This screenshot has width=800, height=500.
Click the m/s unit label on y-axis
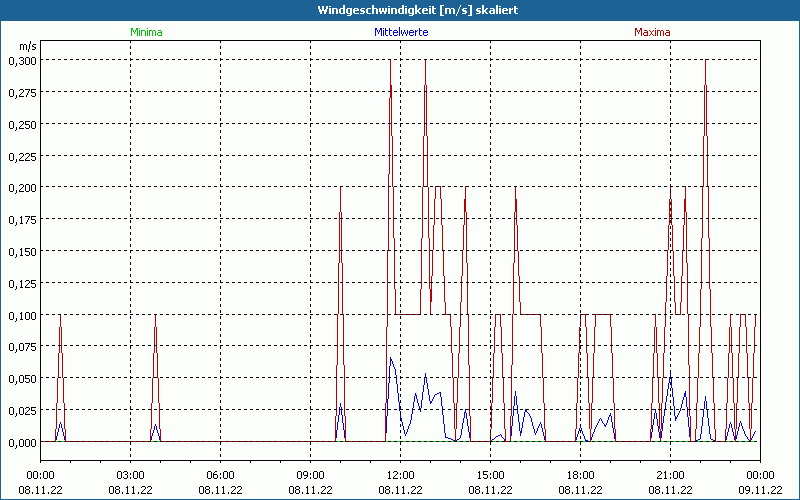[28, 46]
